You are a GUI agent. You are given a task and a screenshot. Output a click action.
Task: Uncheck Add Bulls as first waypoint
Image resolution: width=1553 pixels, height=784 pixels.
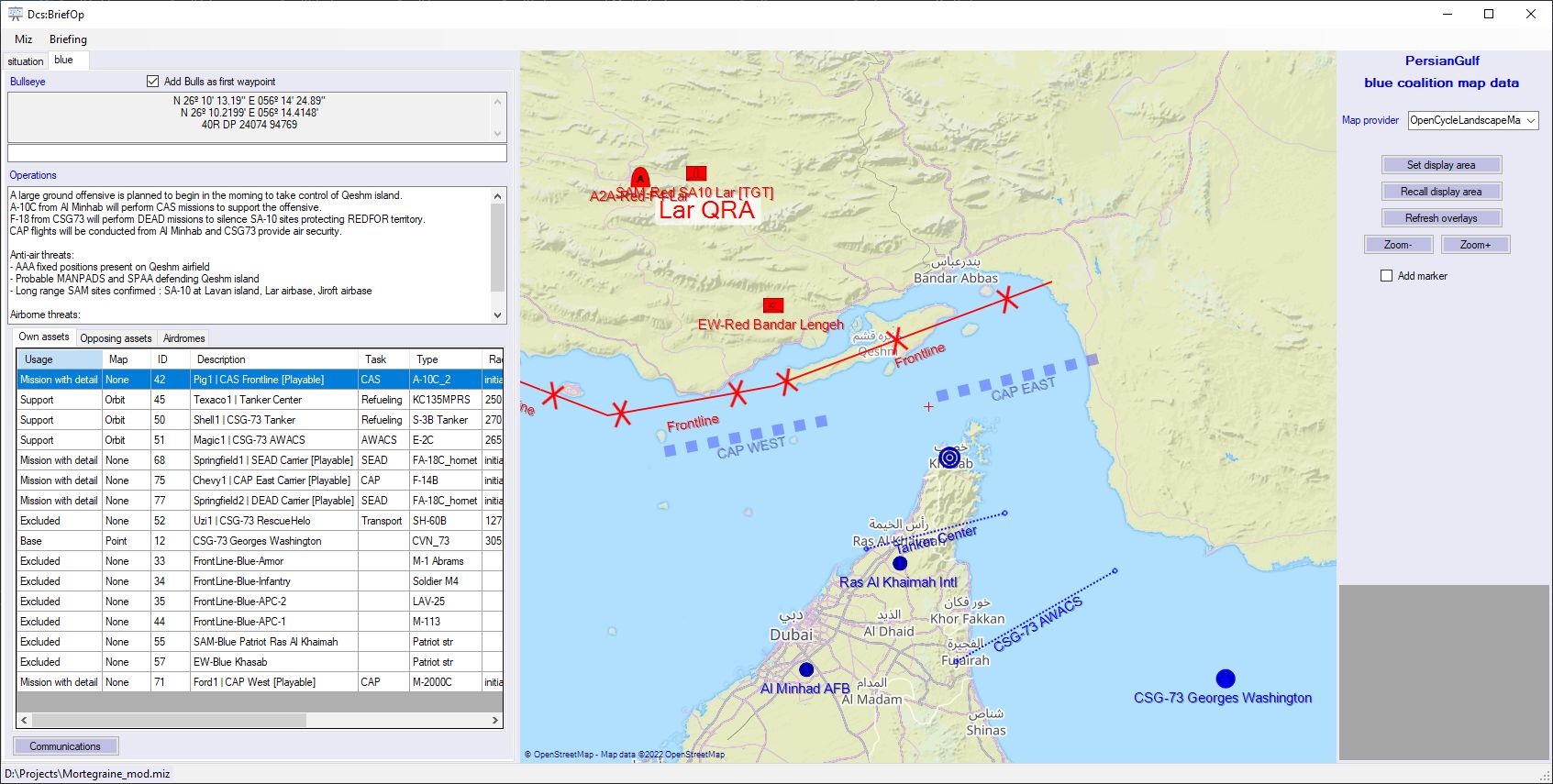pyautogui.click(x=153, y=82)
